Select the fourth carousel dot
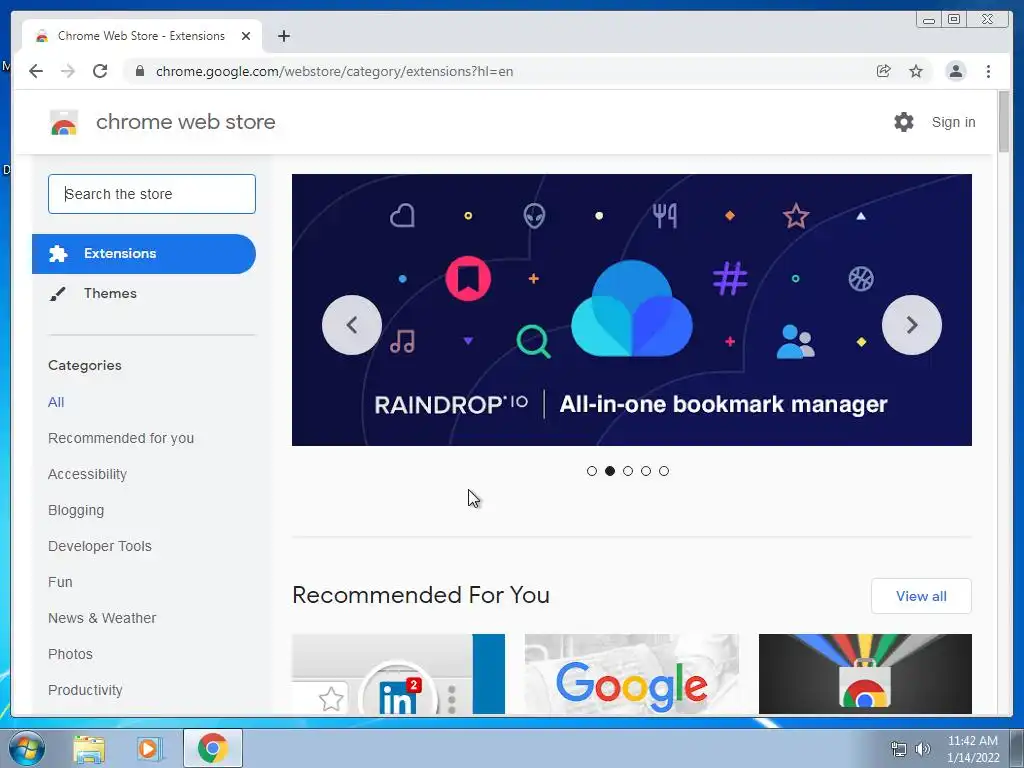 [646, 471]
